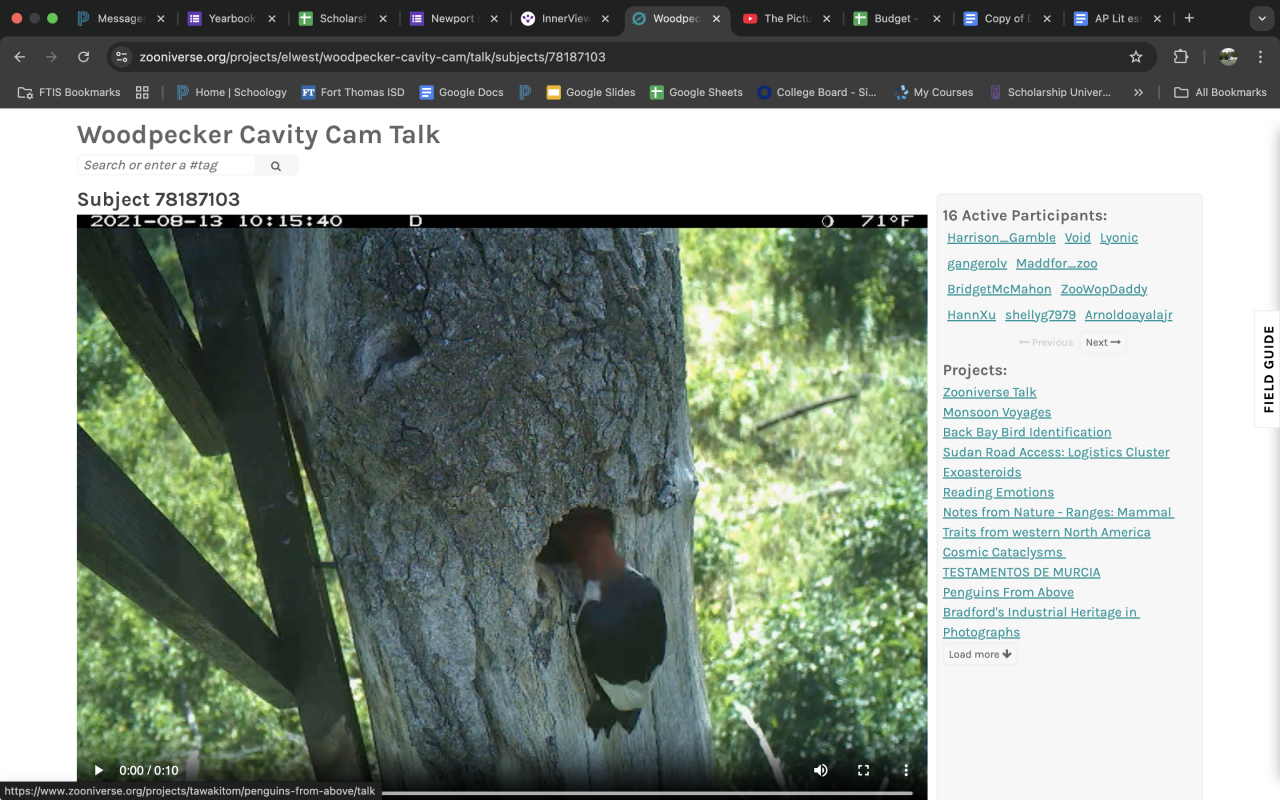The height and width of the screenshot is (800, 1280).
Task: Go forward using the browser forward arrow
Action: pyautogui.click(x=52, y=57)
